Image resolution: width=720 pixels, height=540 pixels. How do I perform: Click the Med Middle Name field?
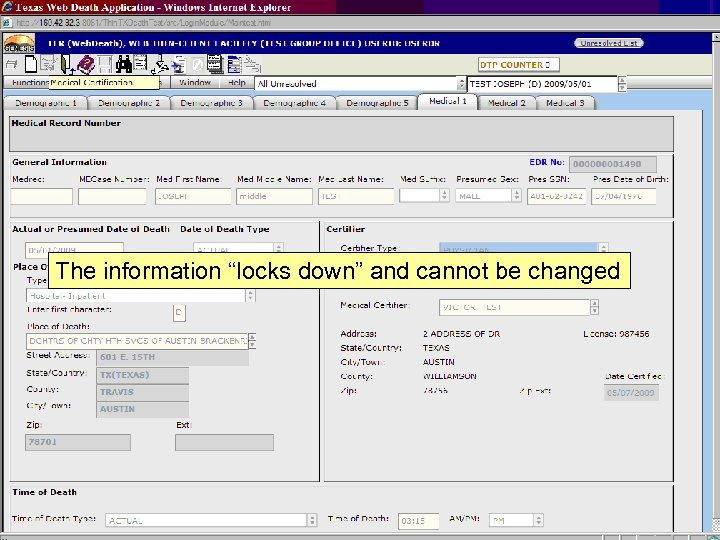(274, 196)
